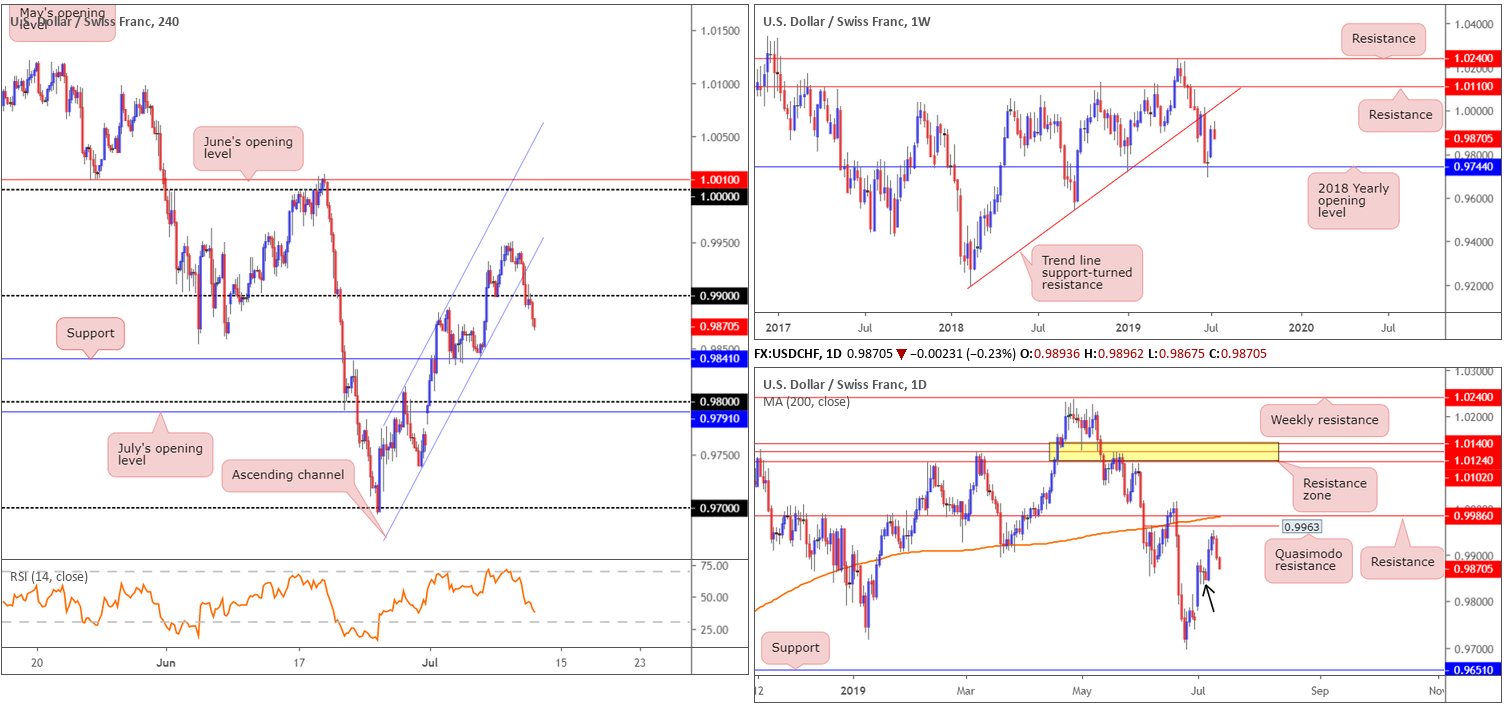Click the black 0.97000 price label
Viewport: 1505px width, 704px height.
(720, 508)
